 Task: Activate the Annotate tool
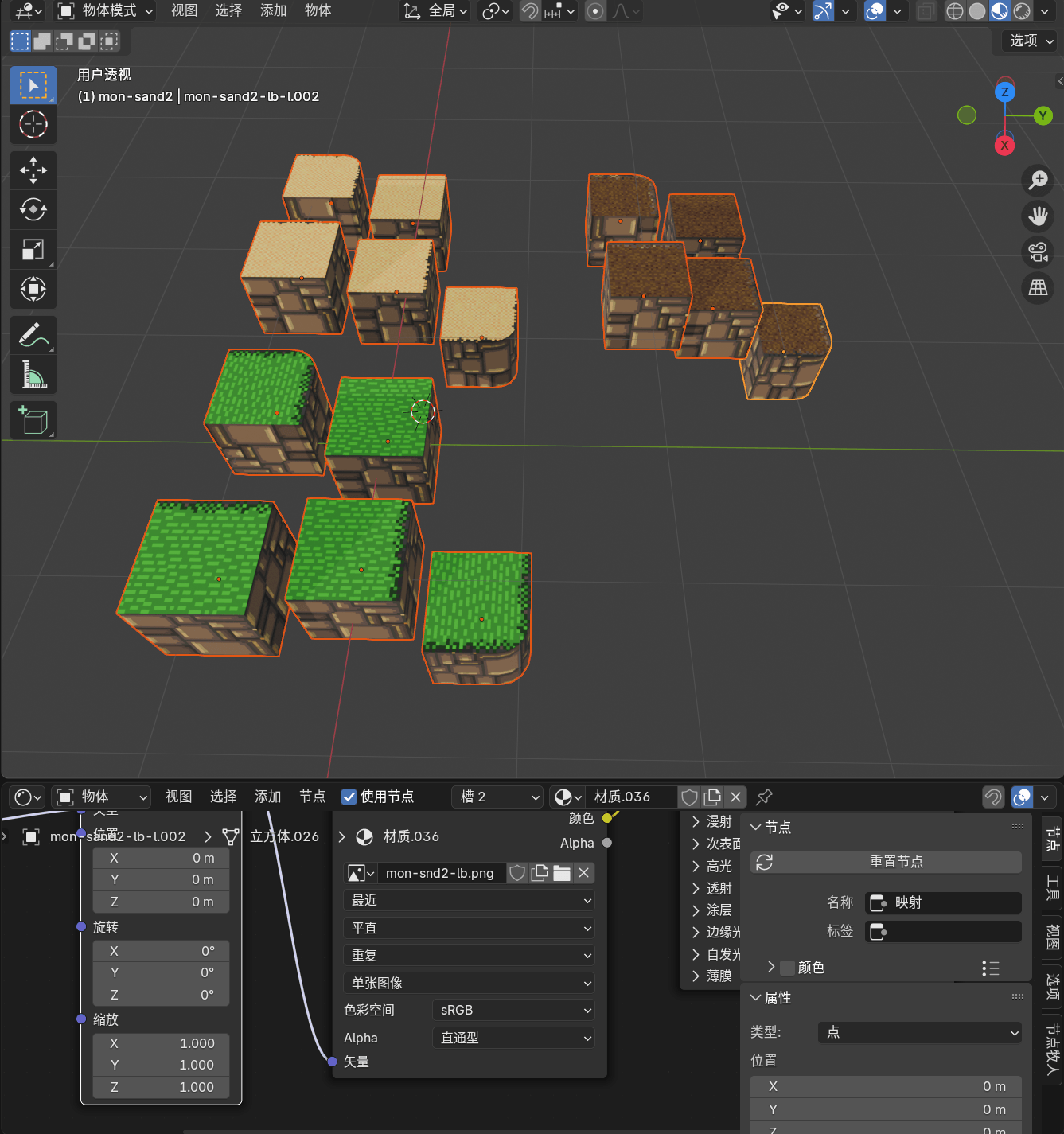coord(33,335)
